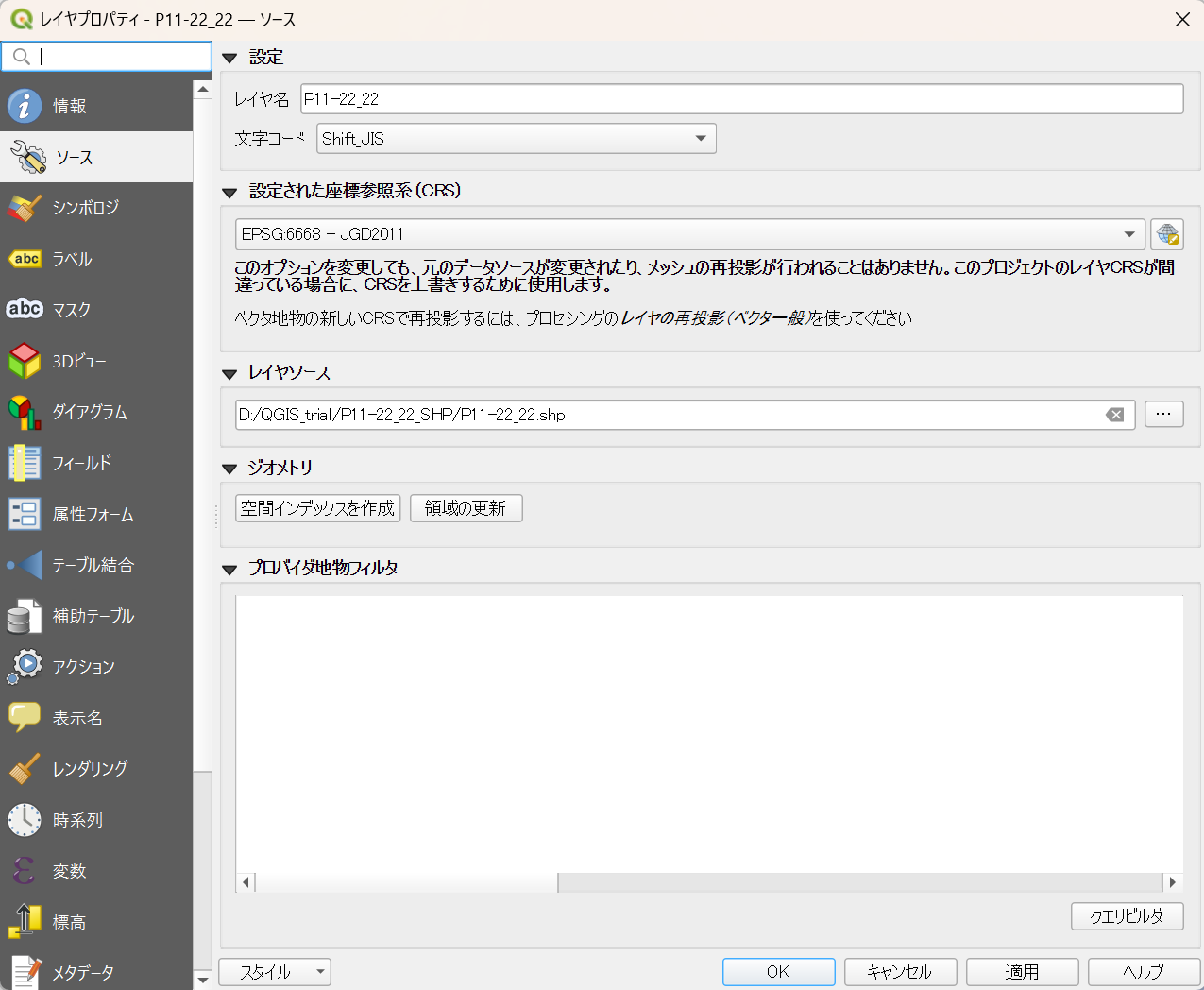
Task: Switch to the フィールド tab
Action: click(82, 463)
